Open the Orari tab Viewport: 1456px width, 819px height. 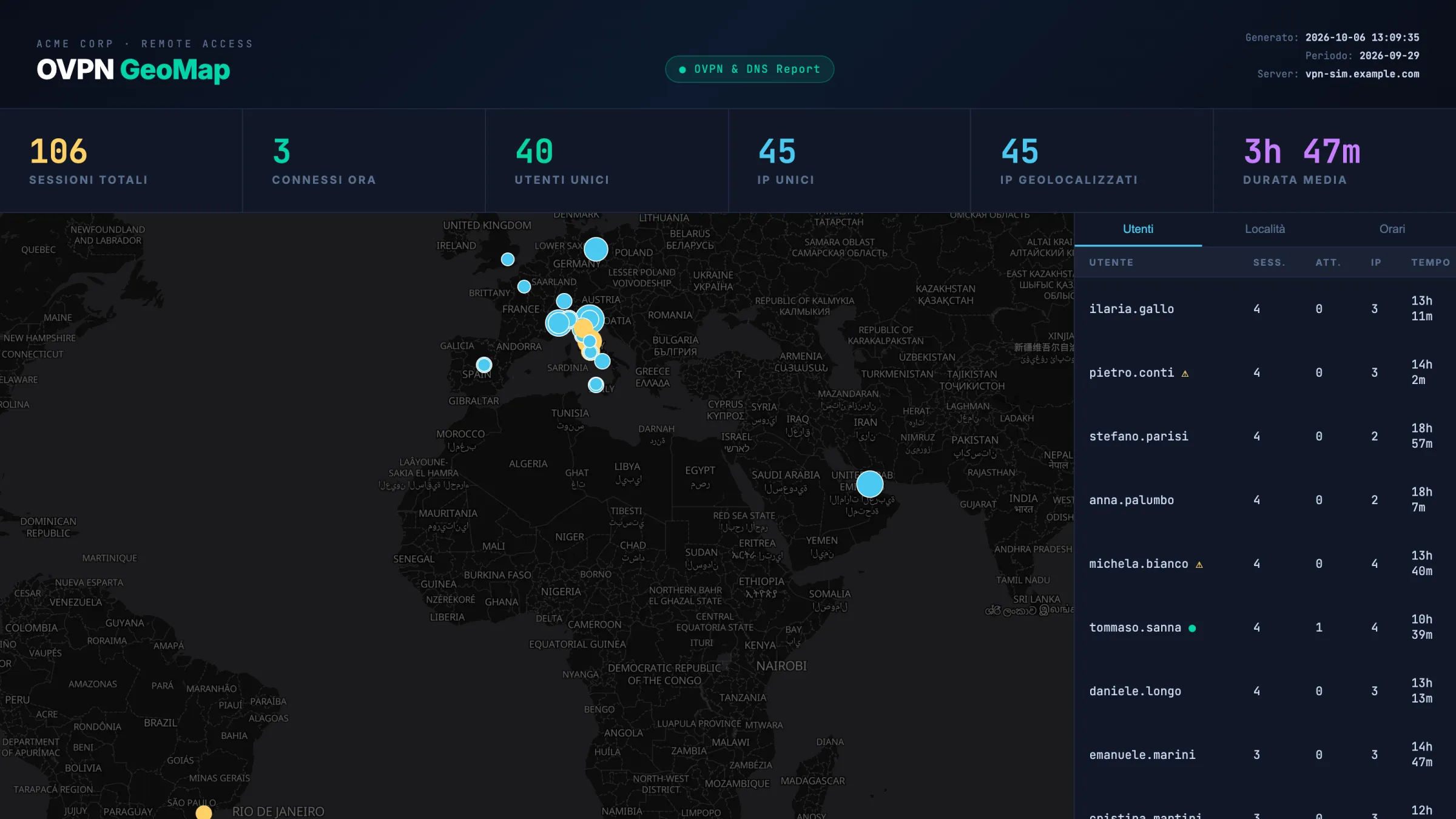[1392, 229]
